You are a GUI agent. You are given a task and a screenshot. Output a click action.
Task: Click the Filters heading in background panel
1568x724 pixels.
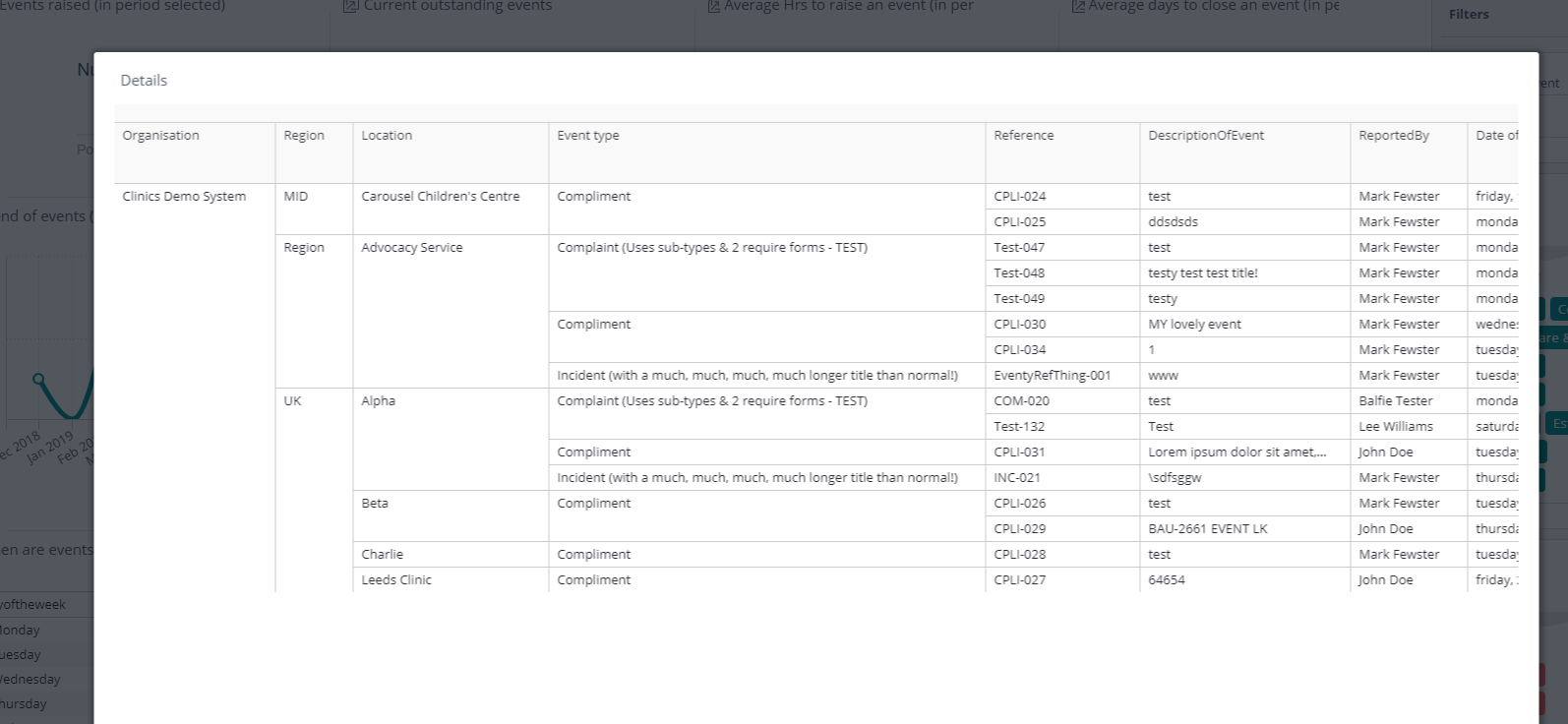point(1469,14)
